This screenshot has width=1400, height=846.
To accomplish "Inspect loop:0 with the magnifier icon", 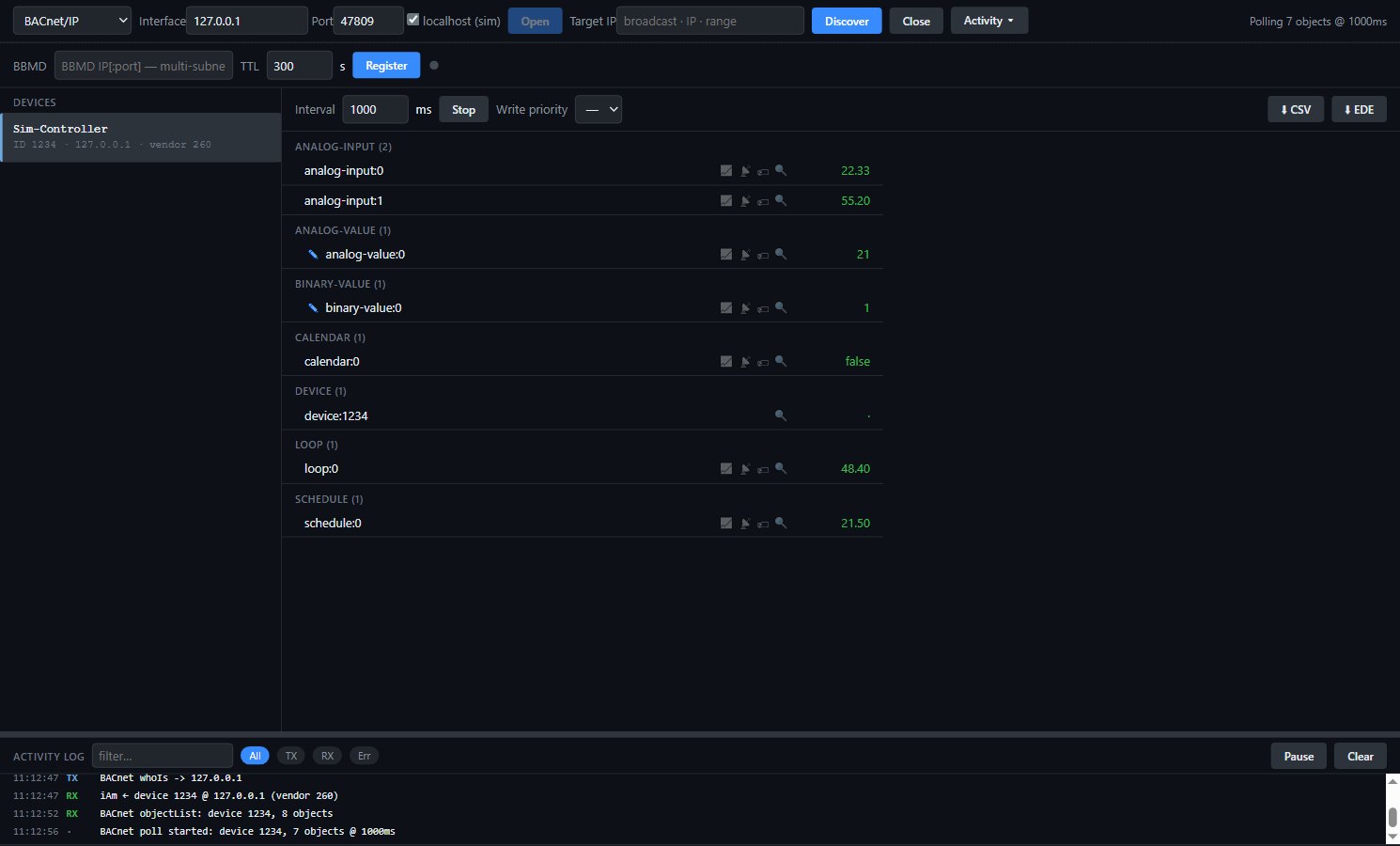I will [x=781, y=469].
